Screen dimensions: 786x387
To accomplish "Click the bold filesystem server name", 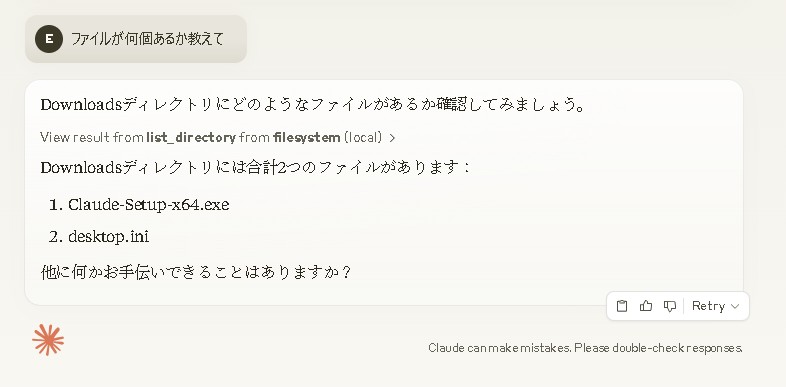I will [307, 137].
